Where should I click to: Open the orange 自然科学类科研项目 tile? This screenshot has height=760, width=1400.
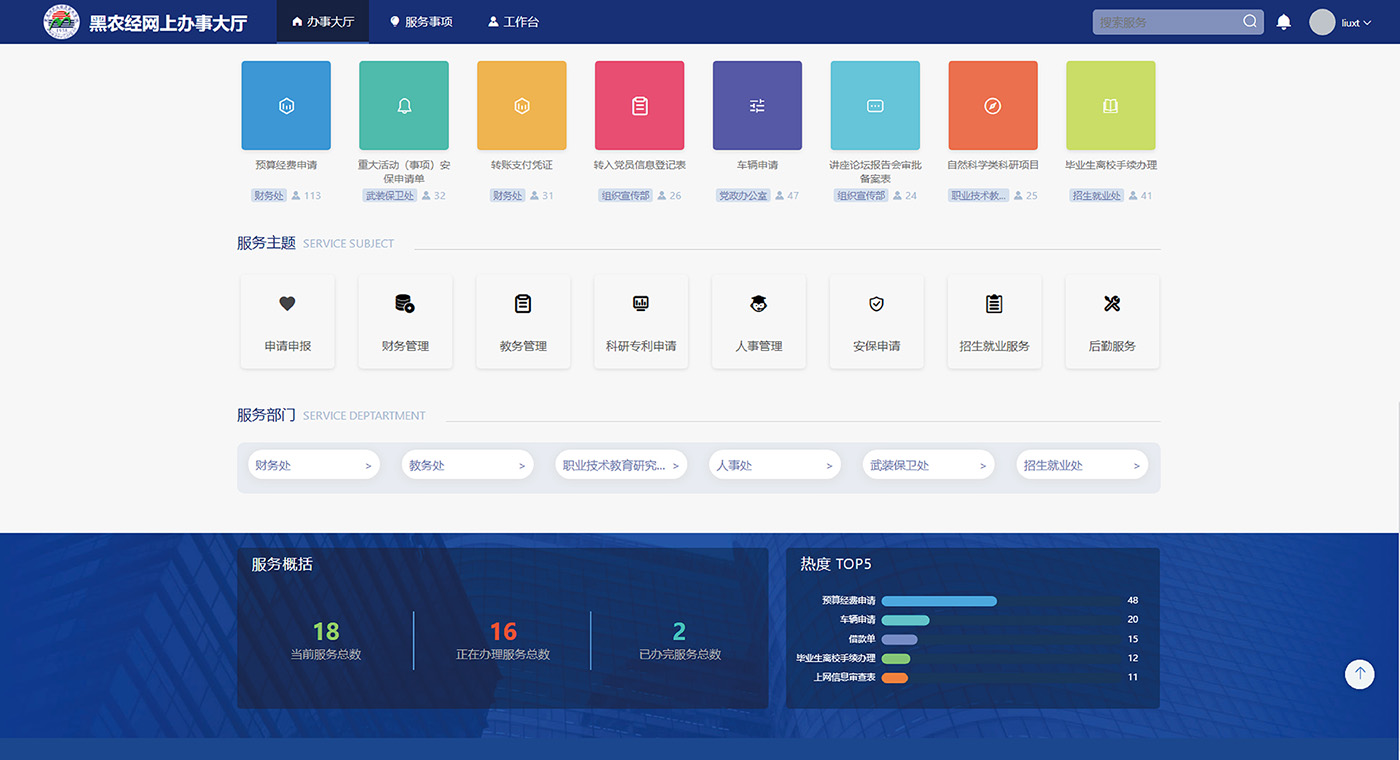click(992, 106)
